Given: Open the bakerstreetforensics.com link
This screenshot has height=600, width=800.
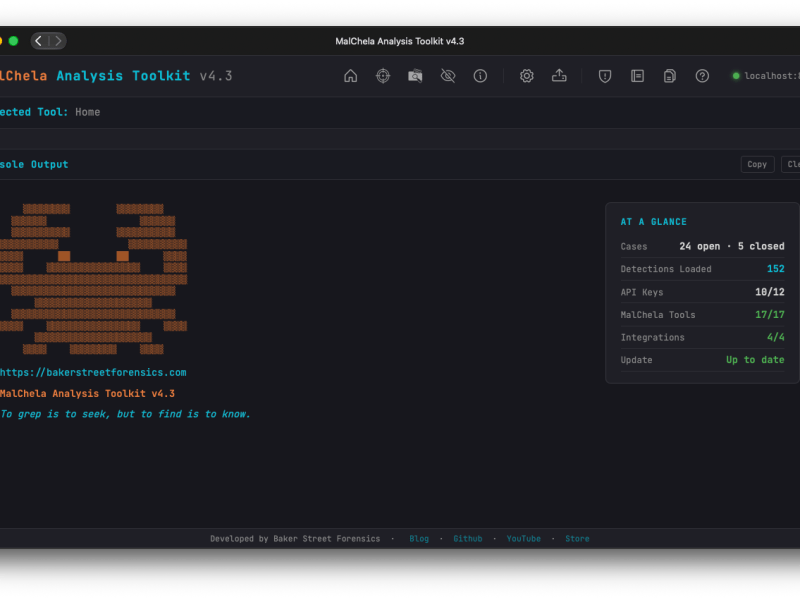Looking at the screenshot, I should click(x=93, y=372).
